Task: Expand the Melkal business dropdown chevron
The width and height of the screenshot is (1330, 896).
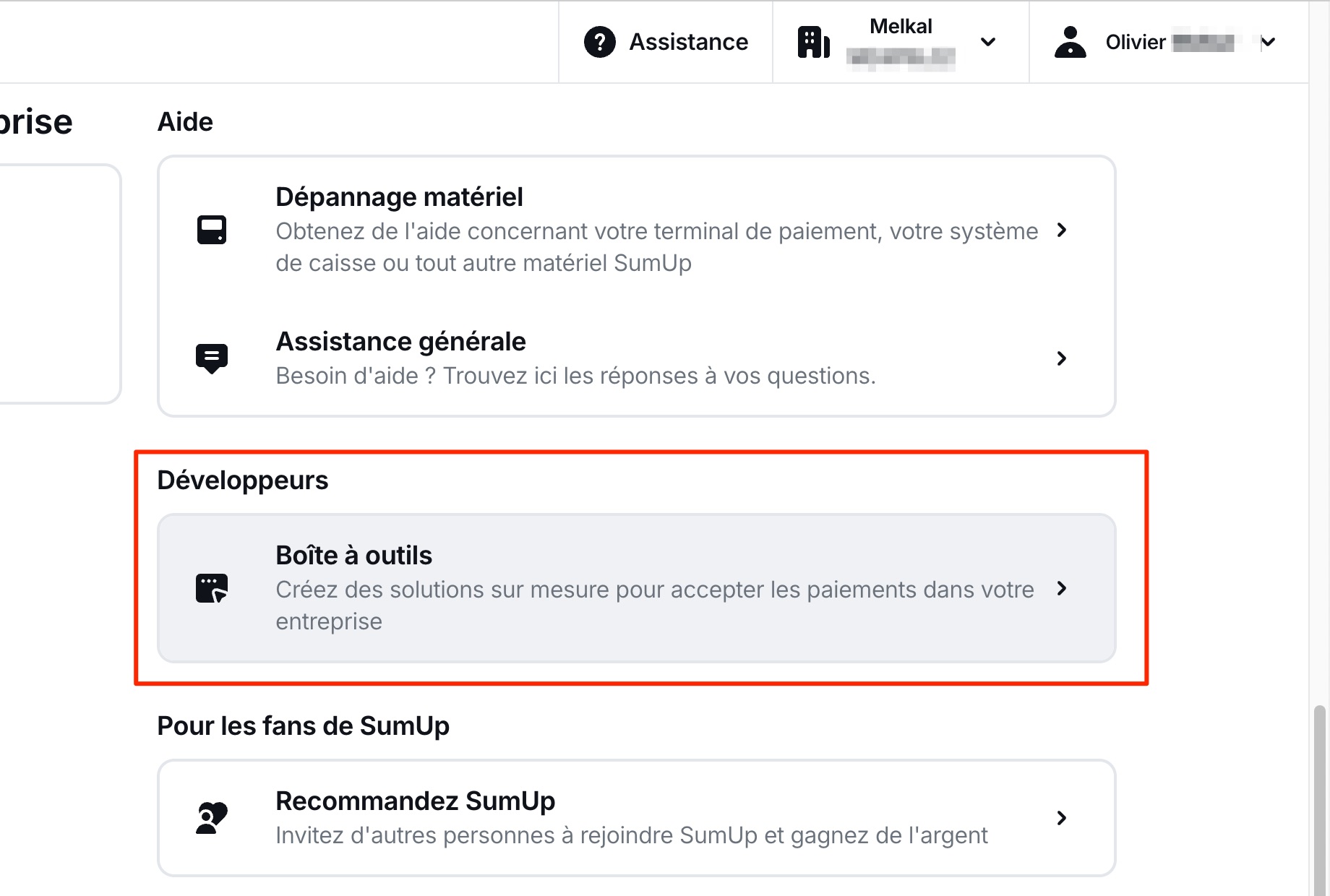Action: 988,42
